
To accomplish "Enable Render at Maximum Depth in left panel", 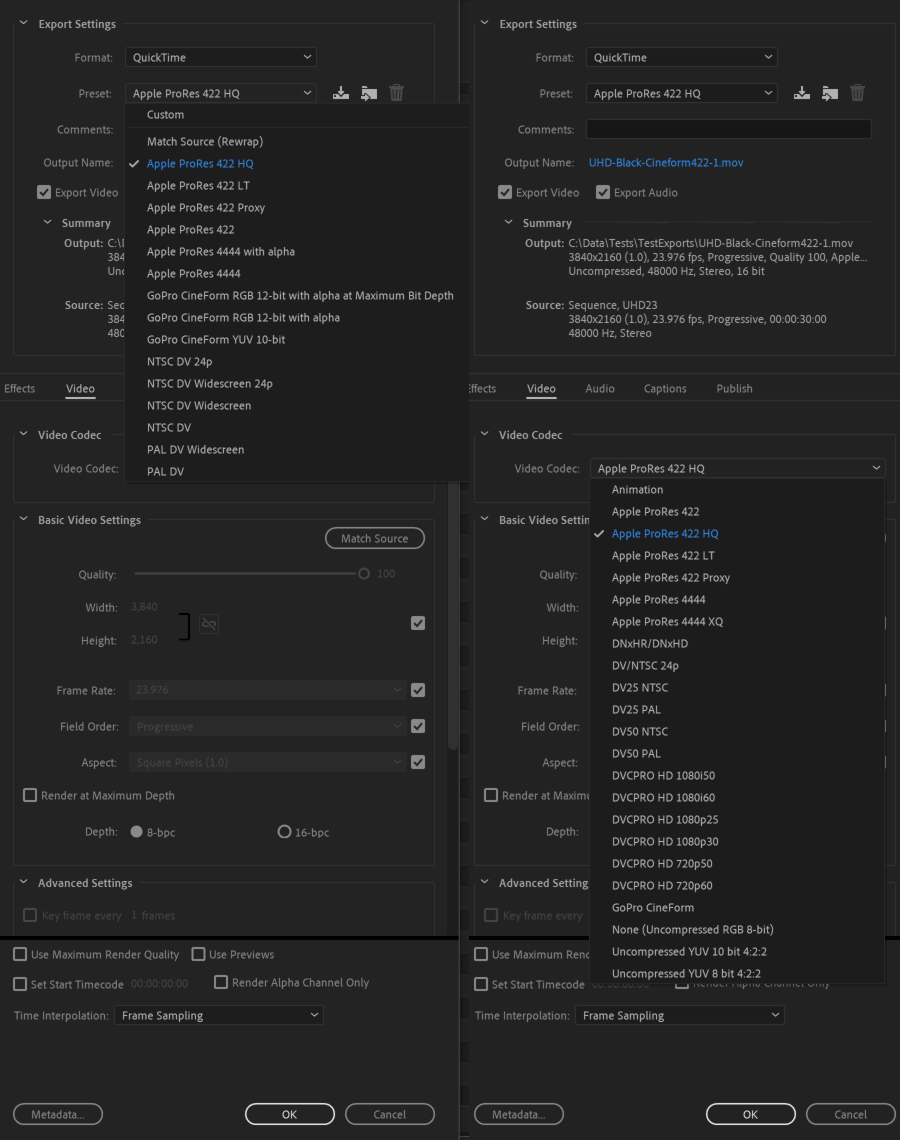I will click(30, 795).
